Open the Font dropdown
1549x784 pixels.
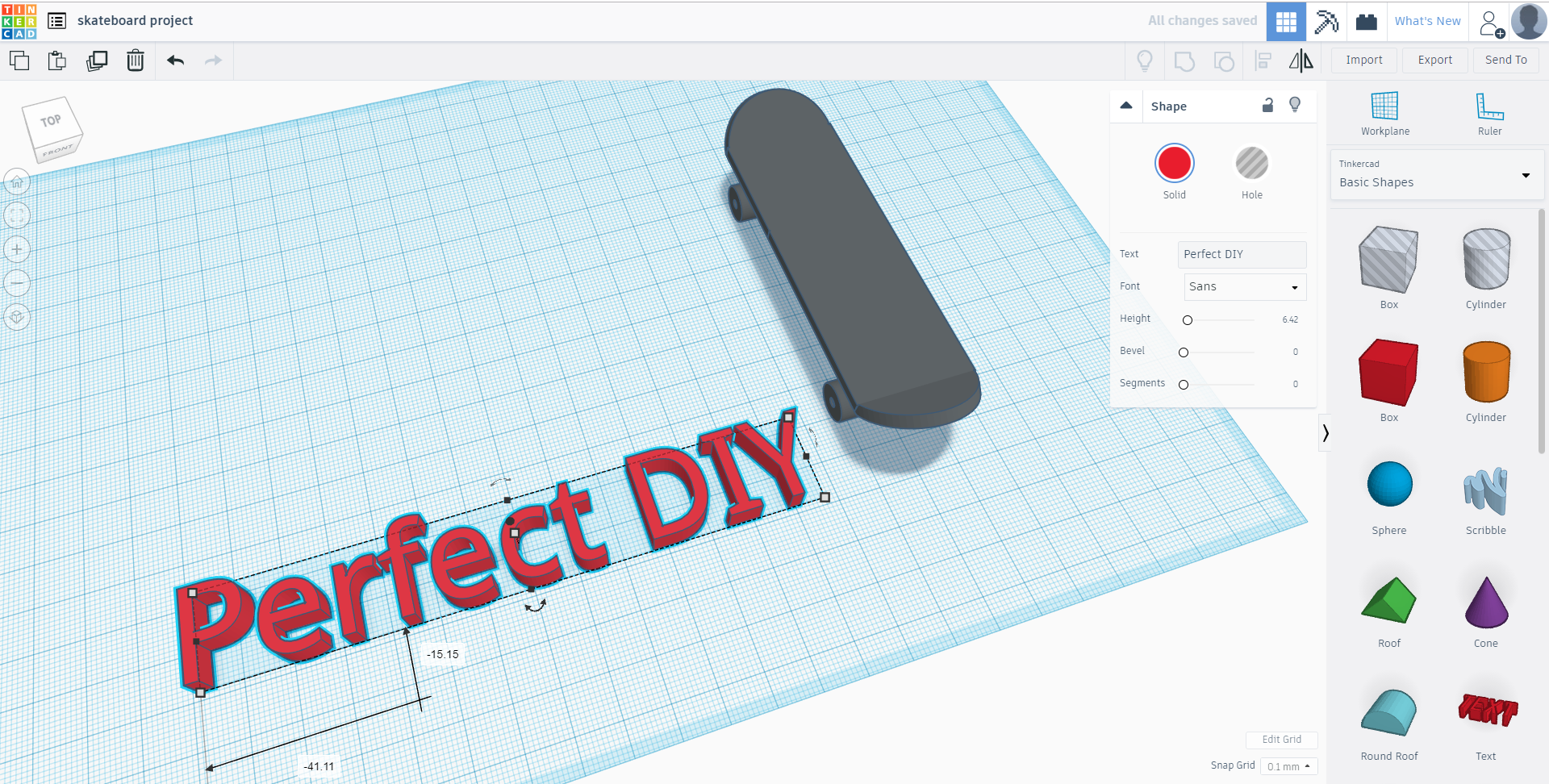(1245, 287)
